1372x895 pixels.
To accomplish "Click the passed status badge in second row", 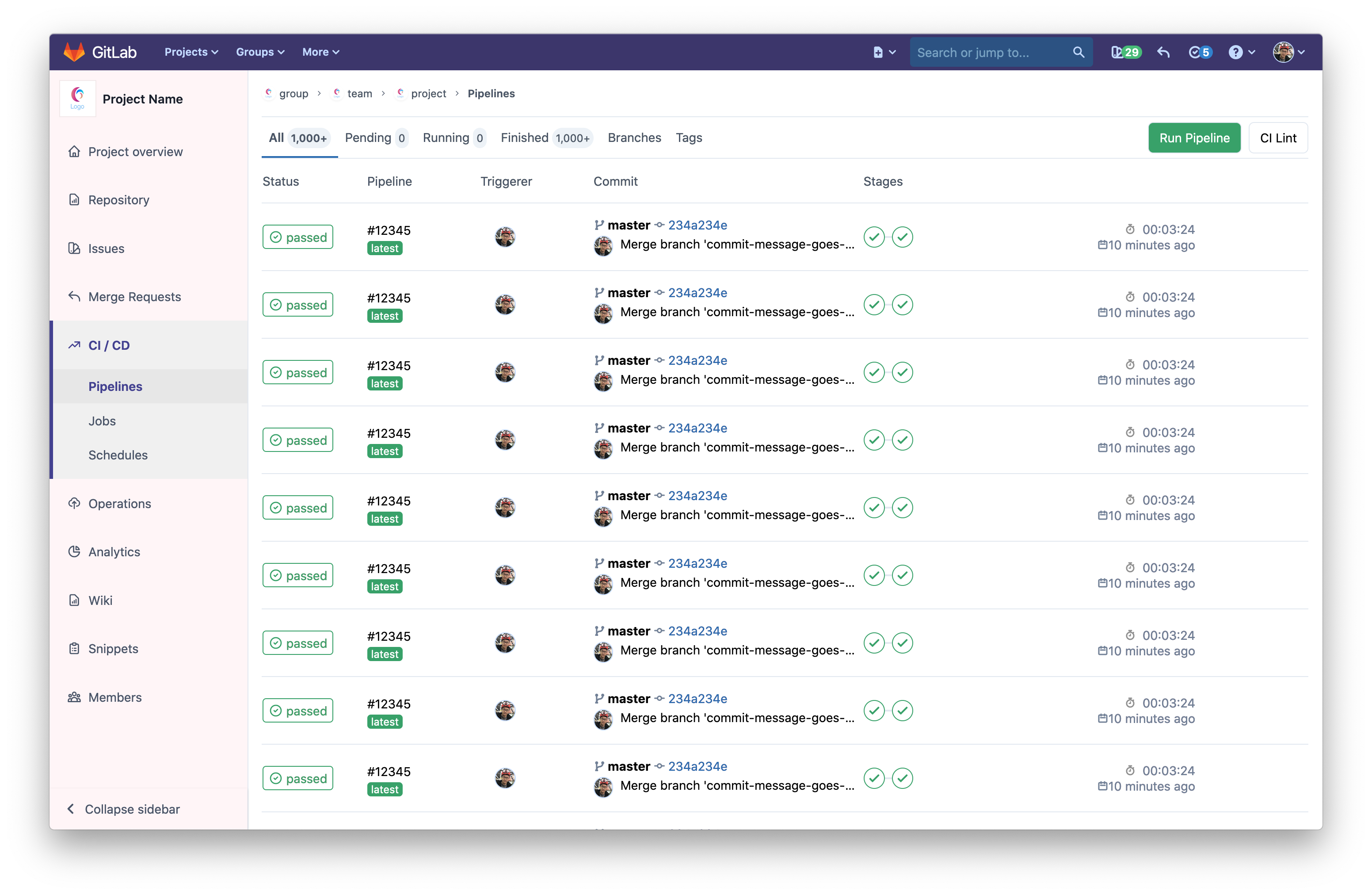I will [x=297, y=305].
